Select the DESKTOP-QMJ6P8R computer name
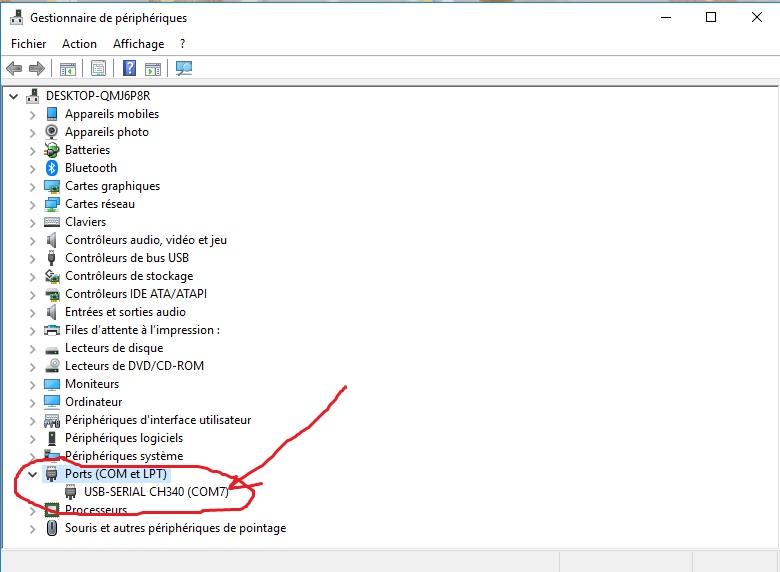Screen dimensions: 780x572 (x=98, y=95)
